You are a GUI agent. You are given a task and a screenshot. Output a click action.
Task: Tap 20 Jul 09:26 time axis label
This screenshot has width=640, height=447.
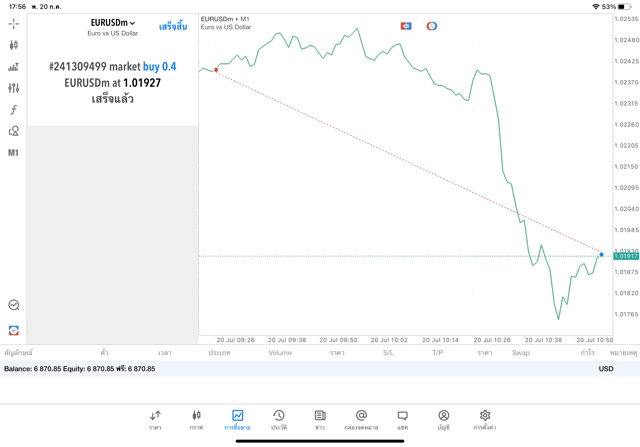click(x=236, y=340)
